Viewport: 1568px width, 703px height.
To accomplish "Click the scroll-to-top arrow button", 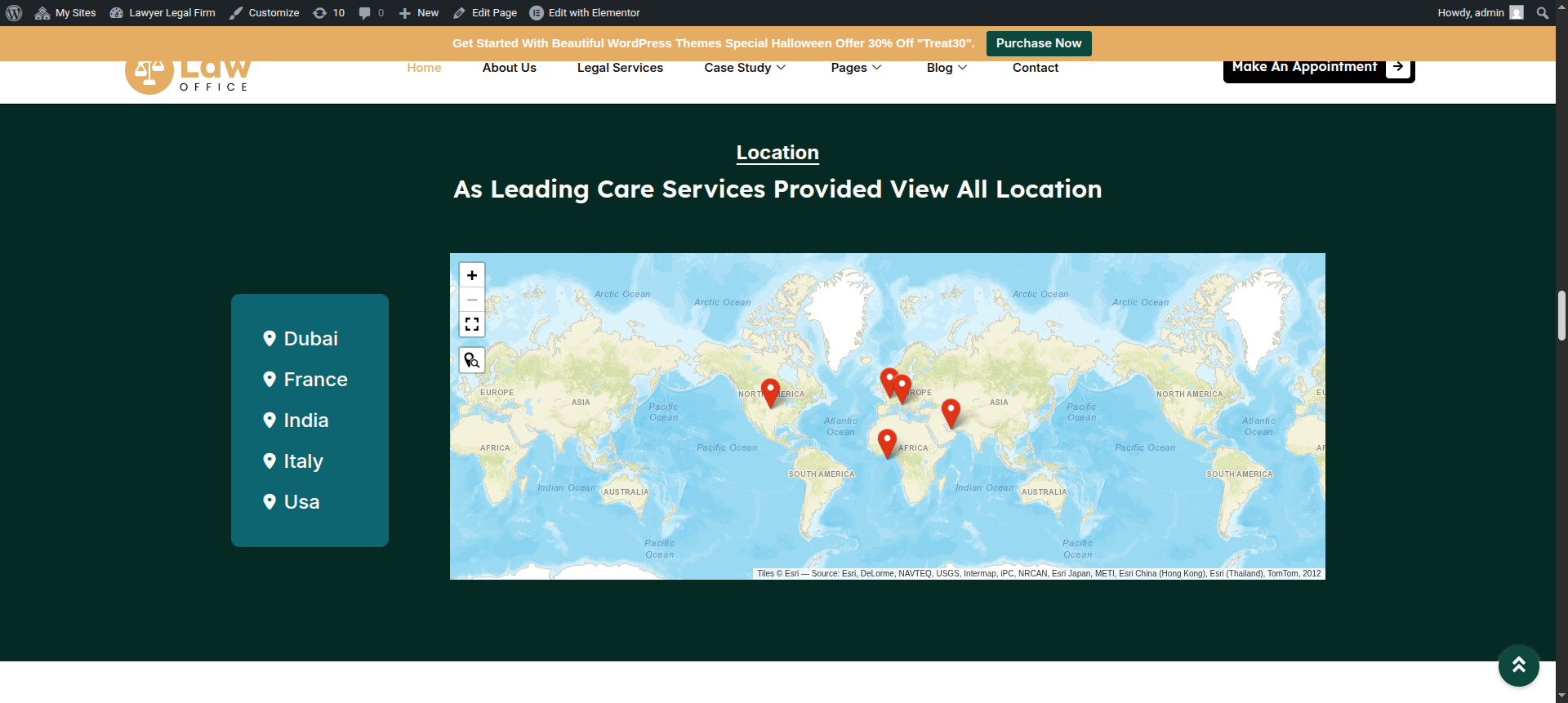I will (1518, 665).
